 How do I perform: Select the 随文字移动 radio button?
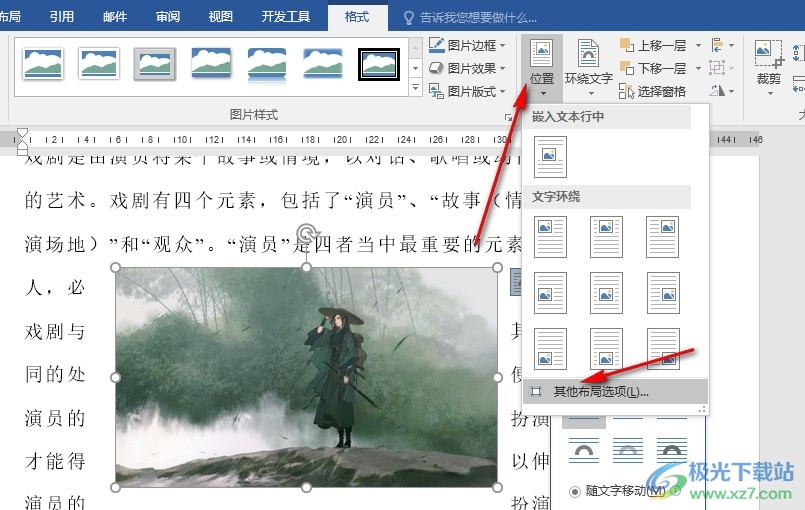(x=575, y=492)
